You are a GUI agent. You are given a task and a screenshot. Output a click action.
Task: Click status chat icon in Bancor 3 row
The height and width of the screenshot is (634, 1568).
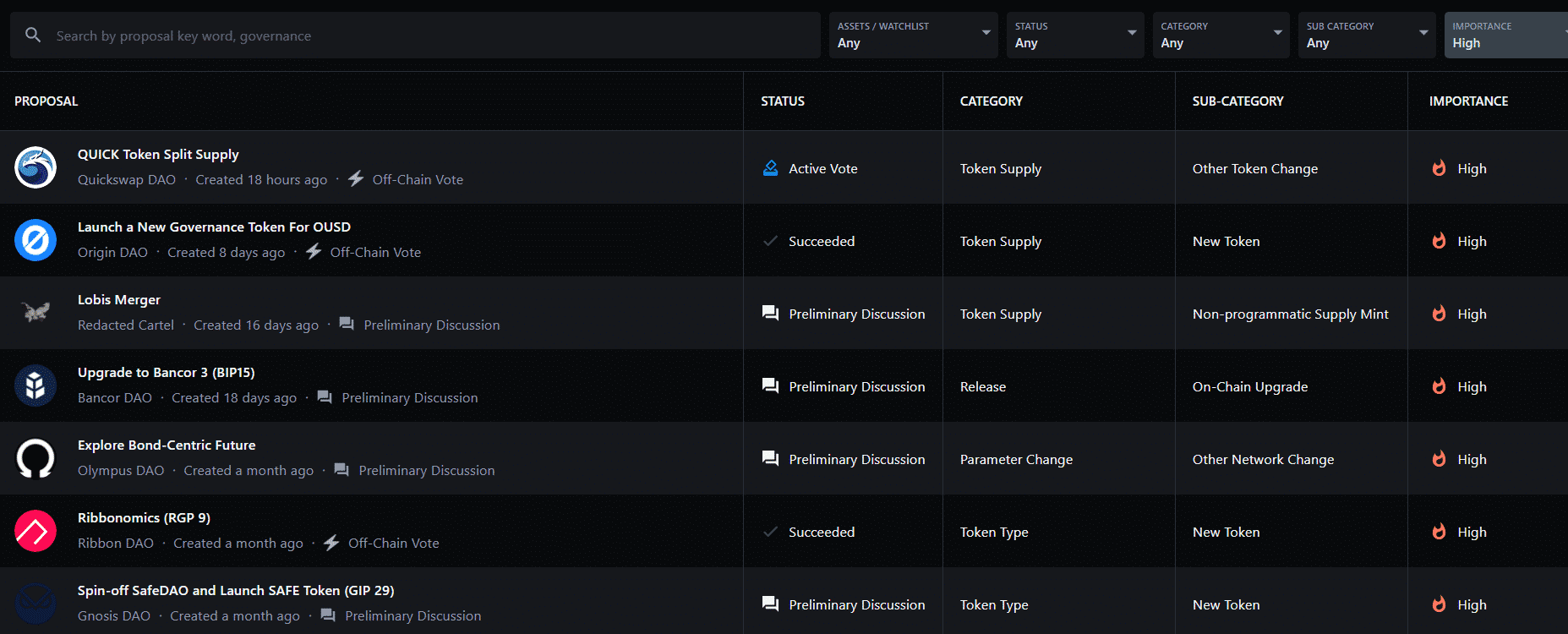tap(770, 386)
